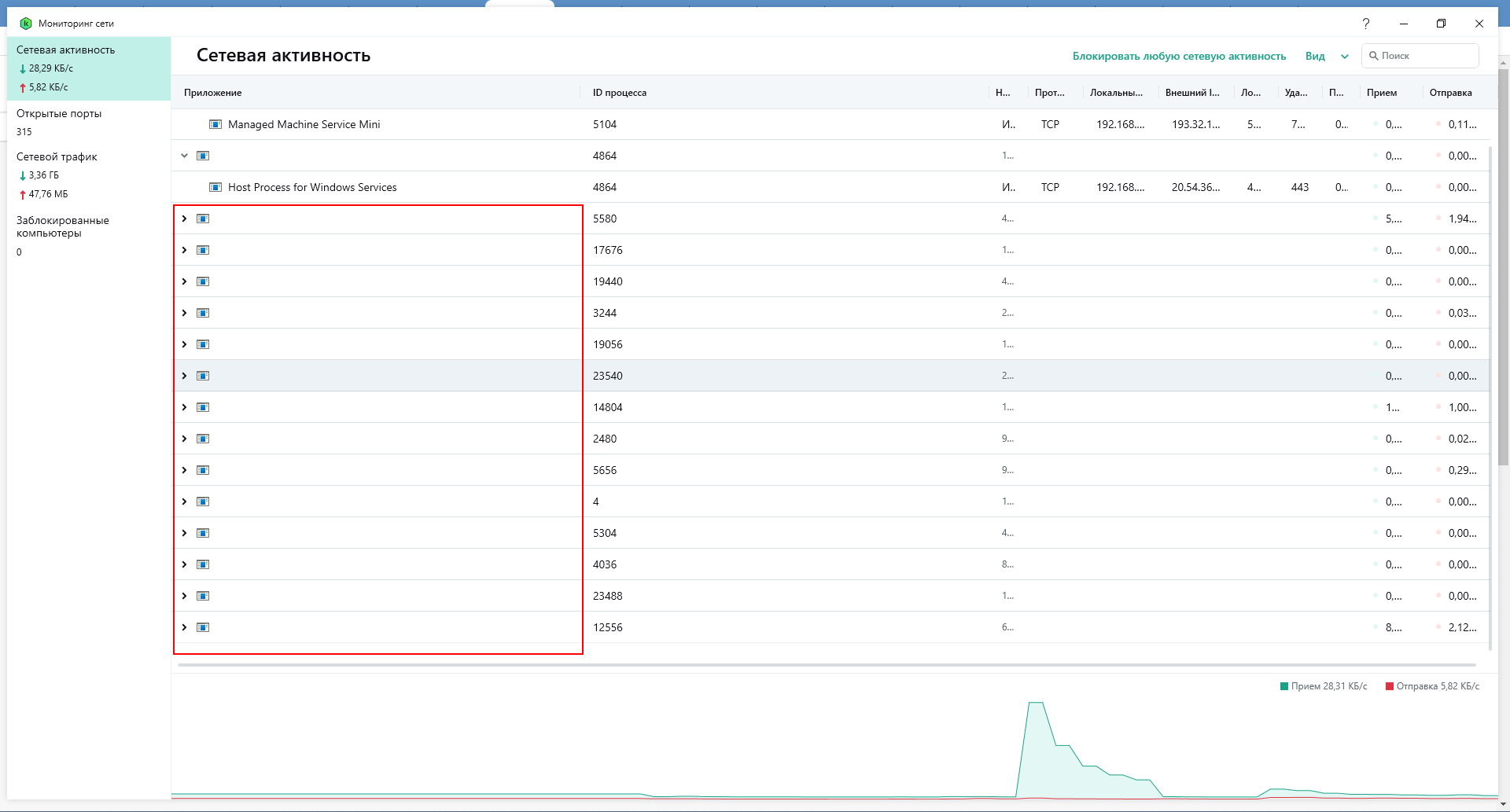This screenshot has width=1510, height=812.
Task: Click the remote port 443 cell
Action: click(1300, 187)
